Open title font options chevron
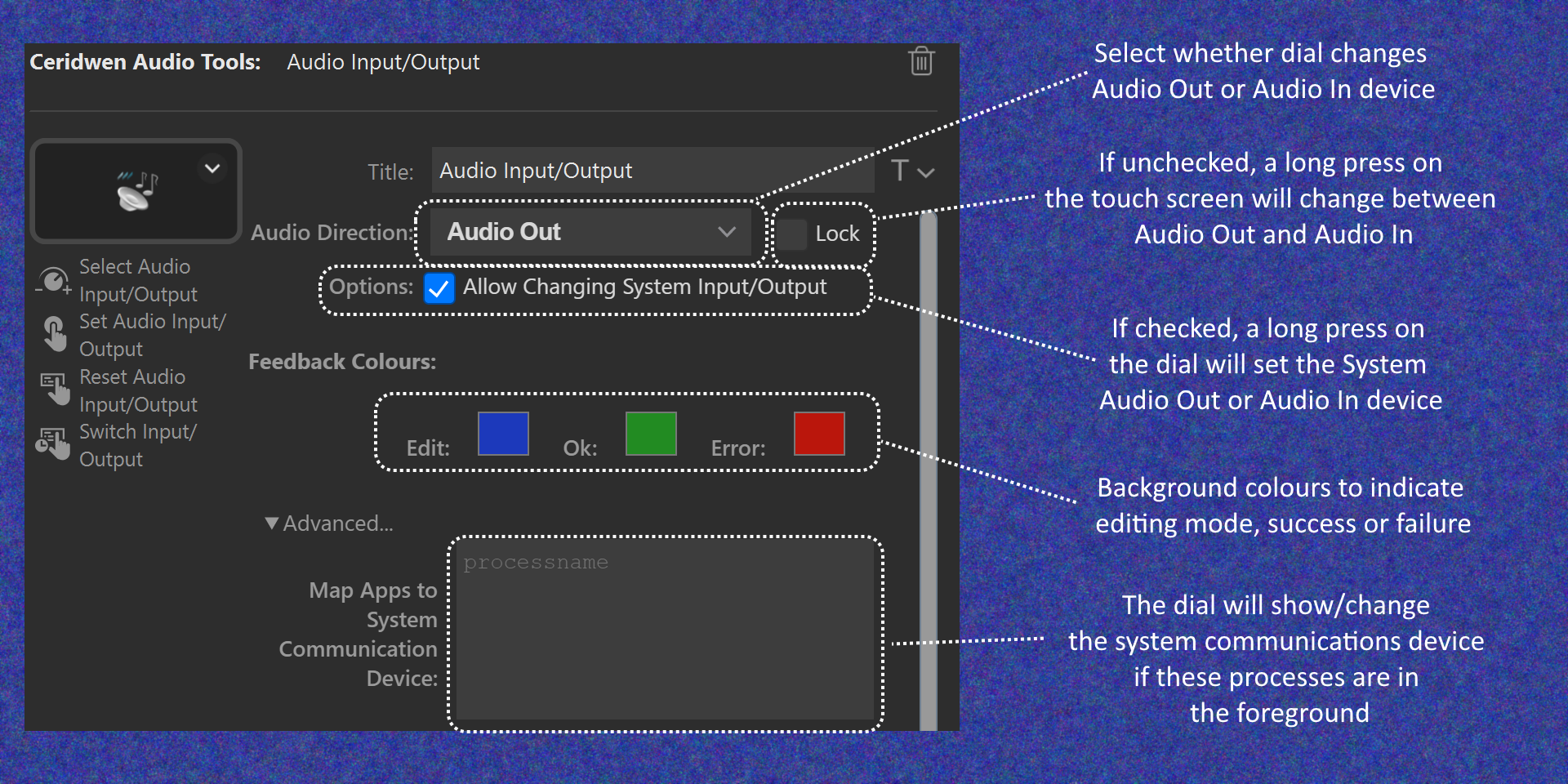The width and height of the screenshot is (1568, 784). click(926, 173)
